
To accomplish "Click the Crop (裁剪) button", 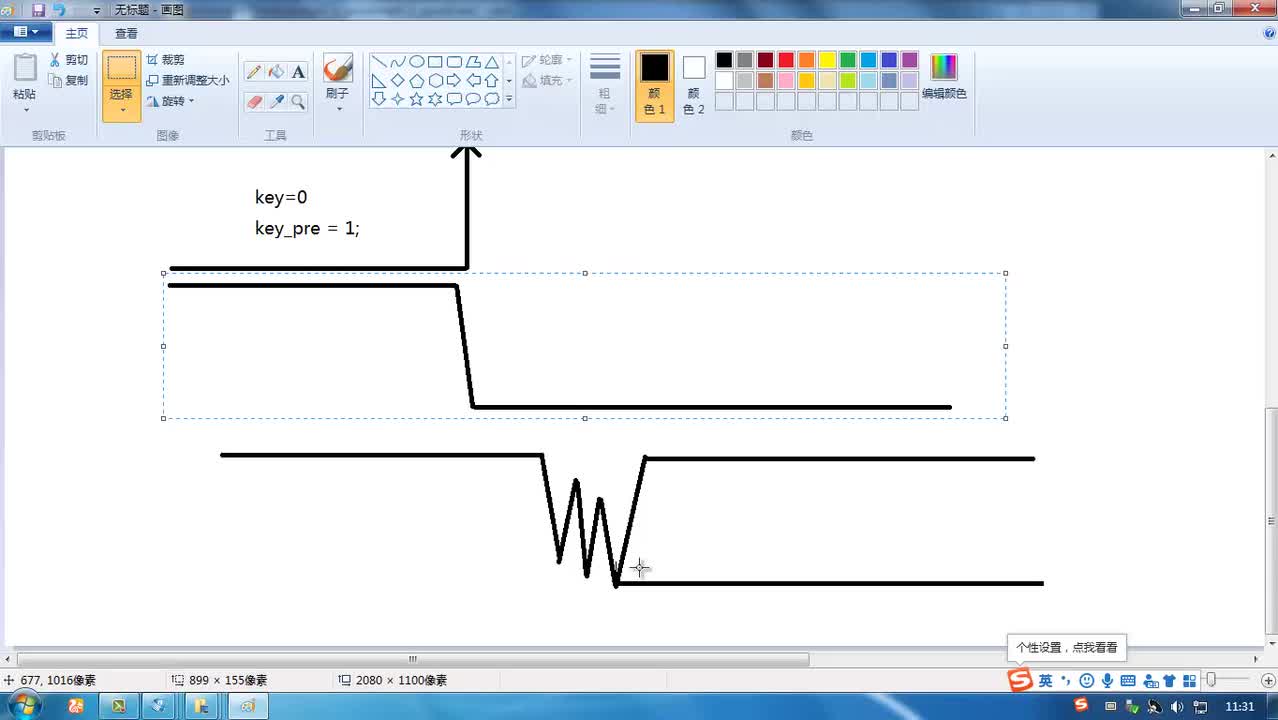I will coord(166,60).
